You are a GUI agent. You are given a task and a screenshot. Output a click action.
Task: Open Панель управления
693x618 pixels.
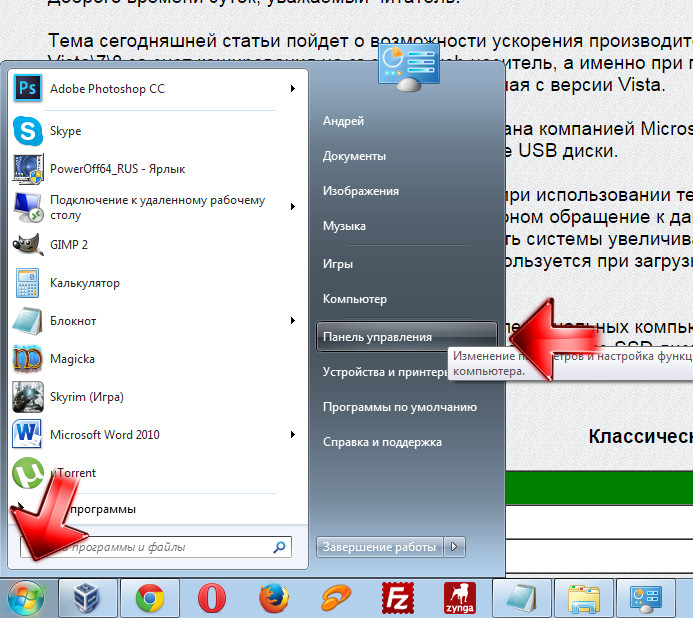click(407, 337)
